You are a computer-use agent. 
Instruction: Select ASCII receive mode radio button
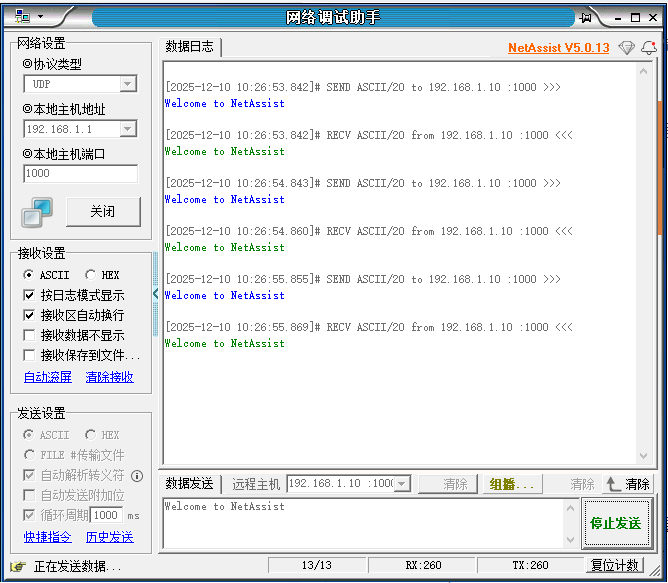[x=29, y=275]
